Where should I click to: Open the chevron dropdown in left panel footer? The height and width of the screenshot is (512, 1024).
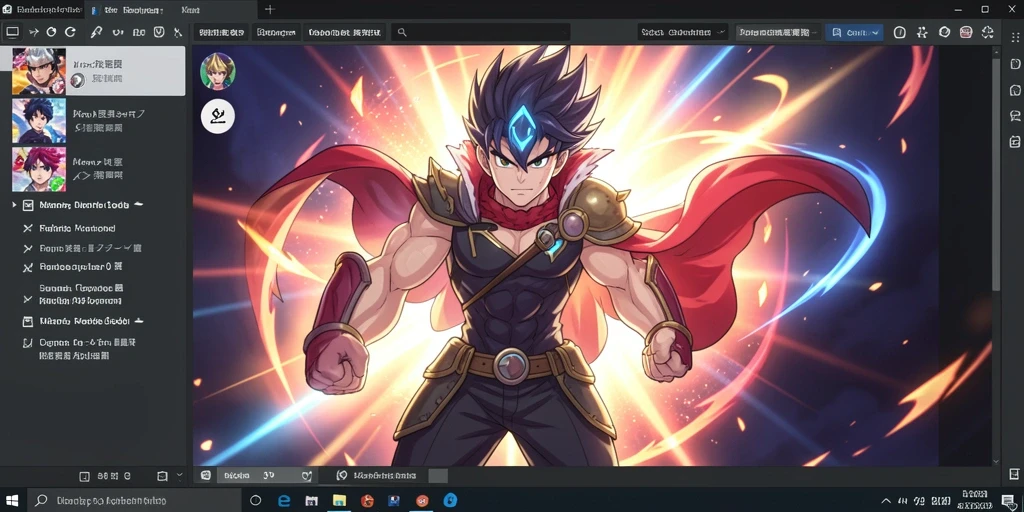(180, 476)
